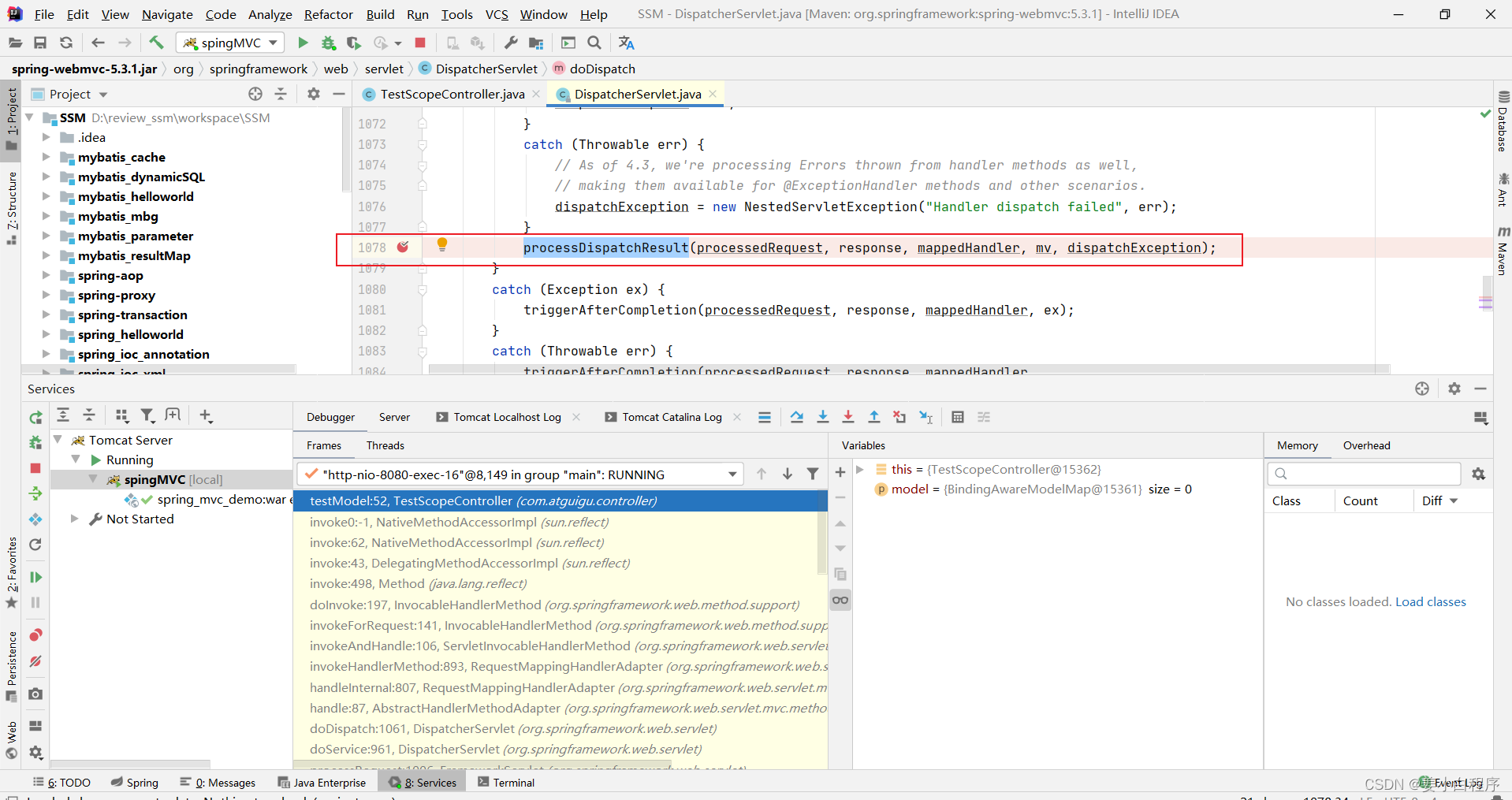
Task: Add a service with the plus icon
Action: tap(206, 415)
